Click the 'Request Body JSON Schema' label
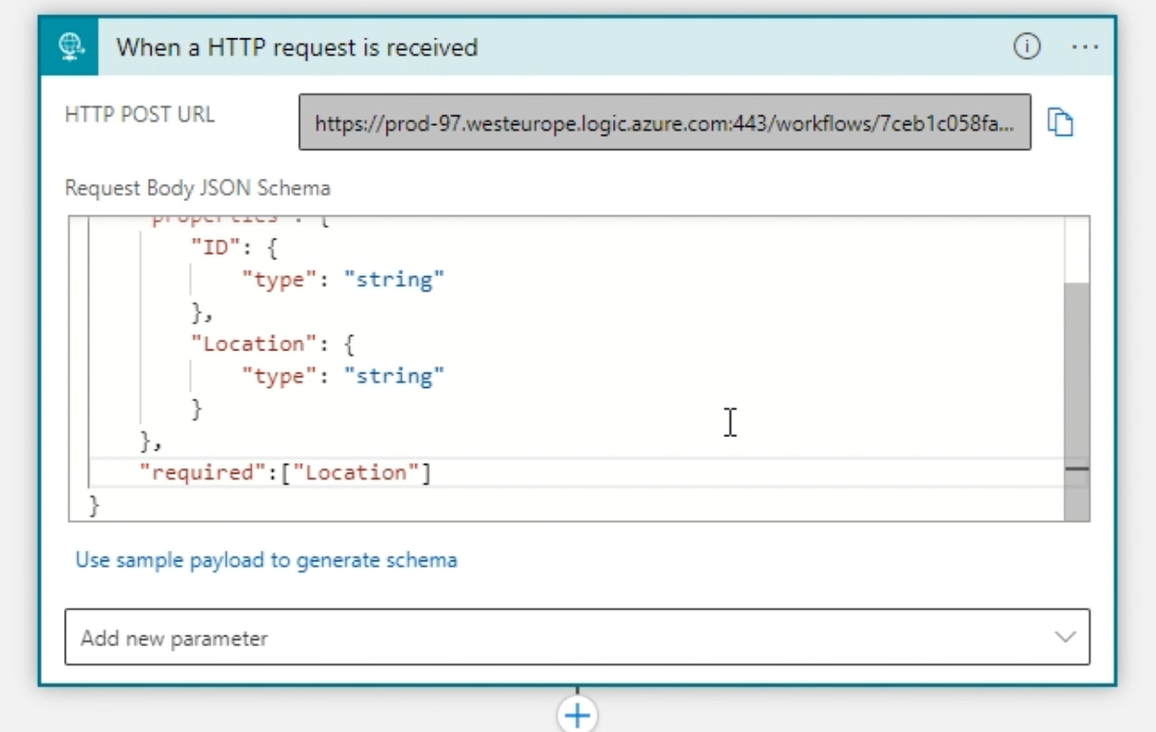Viewport: 1156px width, 732px height. coord(197,188)
